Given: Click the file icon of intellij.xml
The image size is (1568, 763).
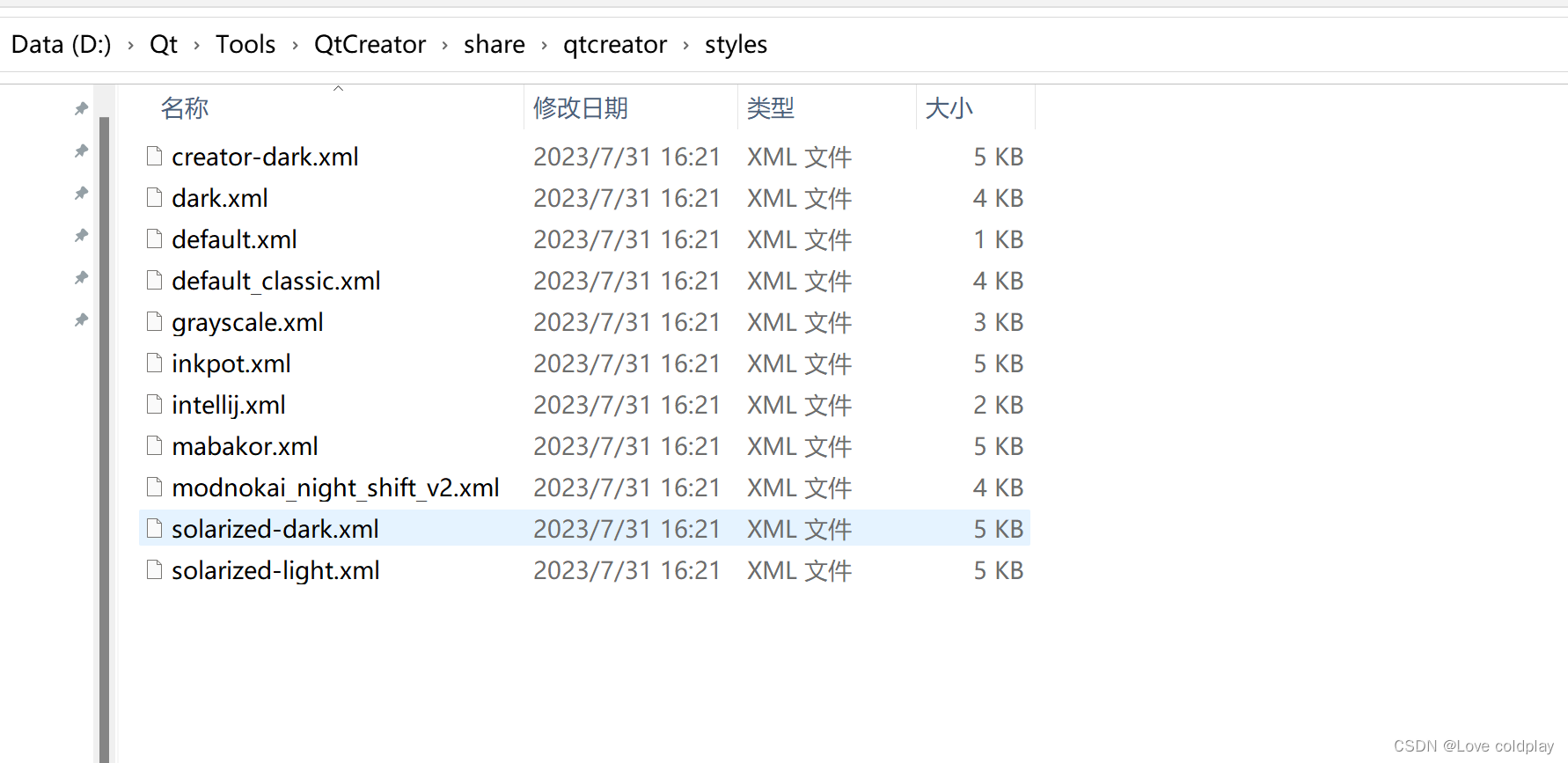Looking at the screenshot, I should click(x=154, y=405).
